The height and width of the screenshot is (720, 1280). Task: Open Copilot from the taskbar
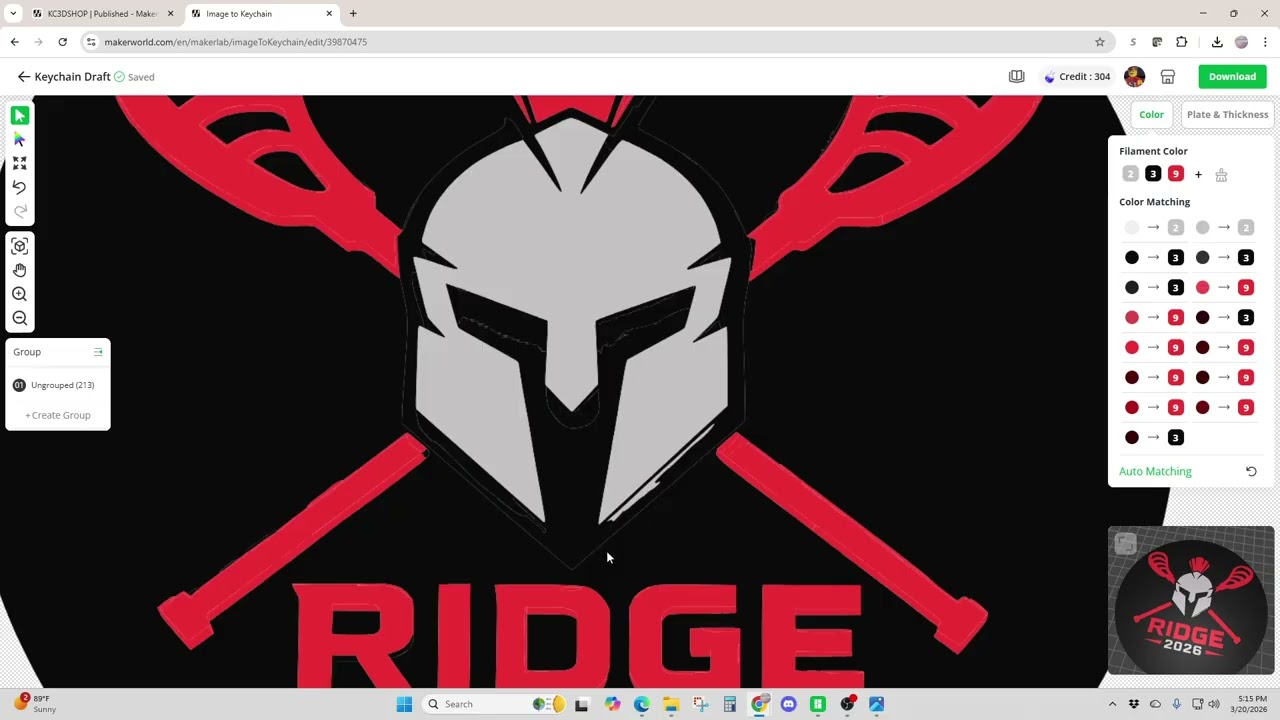pos(612,704)
